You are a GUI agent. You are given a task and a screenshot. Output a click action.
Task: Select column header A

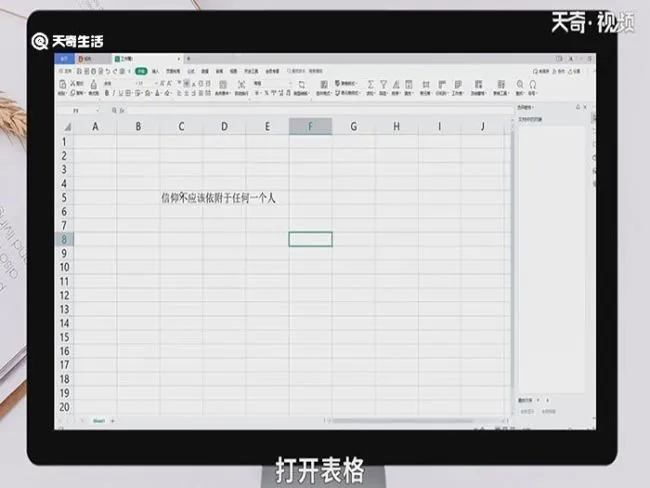(95, 126)
